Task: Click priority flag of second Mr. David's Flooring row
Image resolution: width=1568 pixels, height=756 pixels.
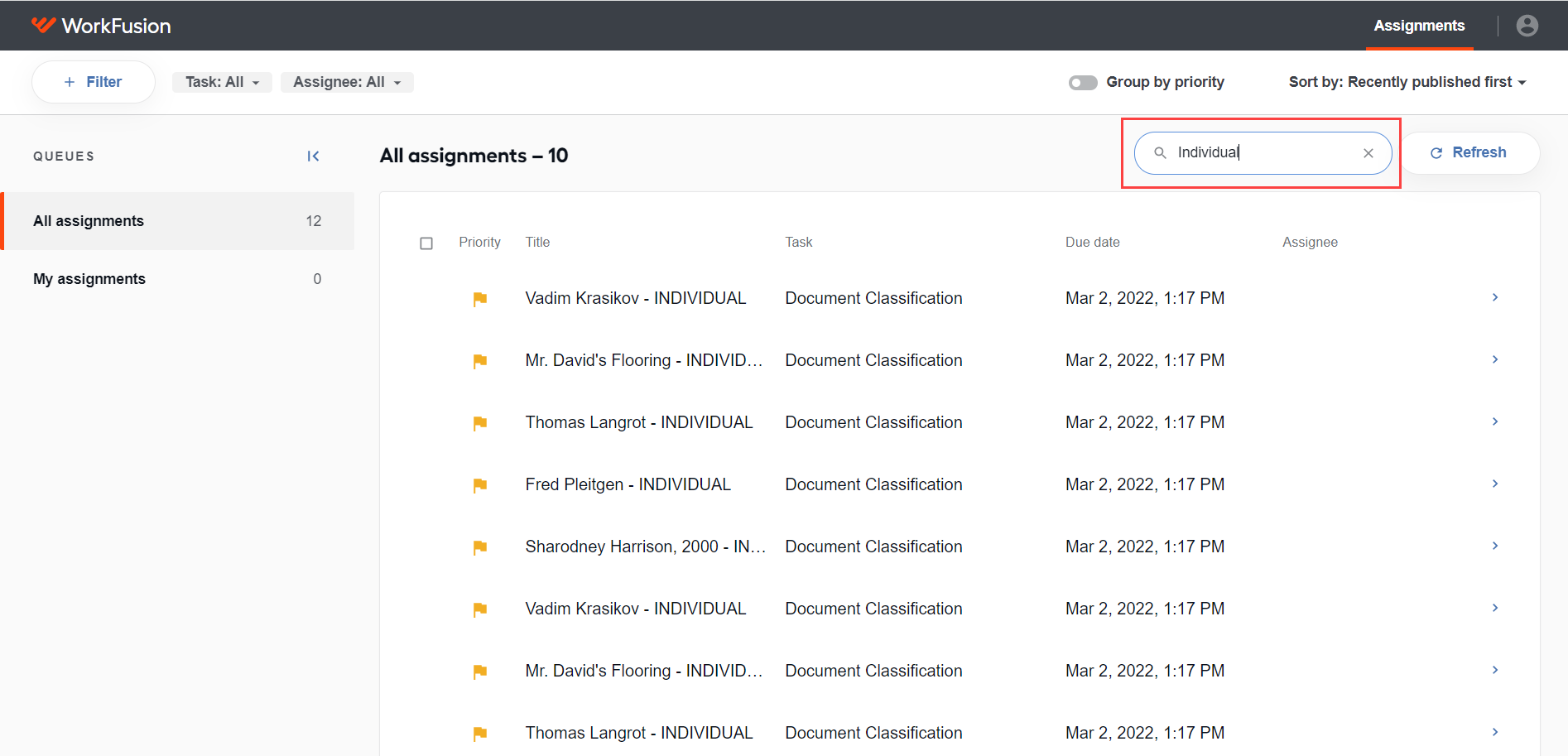Action: (480, 672)
